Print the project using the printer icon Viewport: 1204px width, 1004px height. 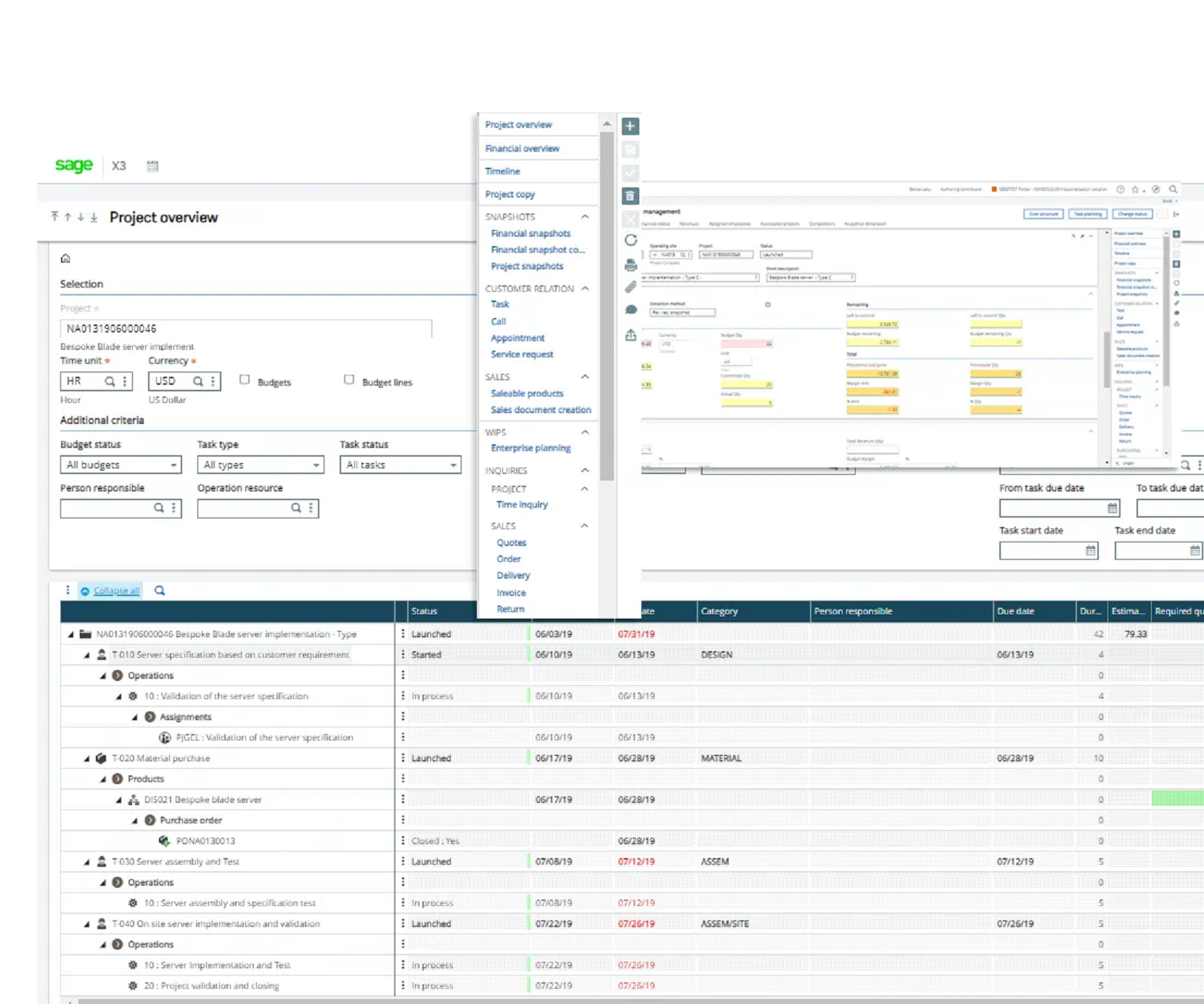tap(630, 264)
